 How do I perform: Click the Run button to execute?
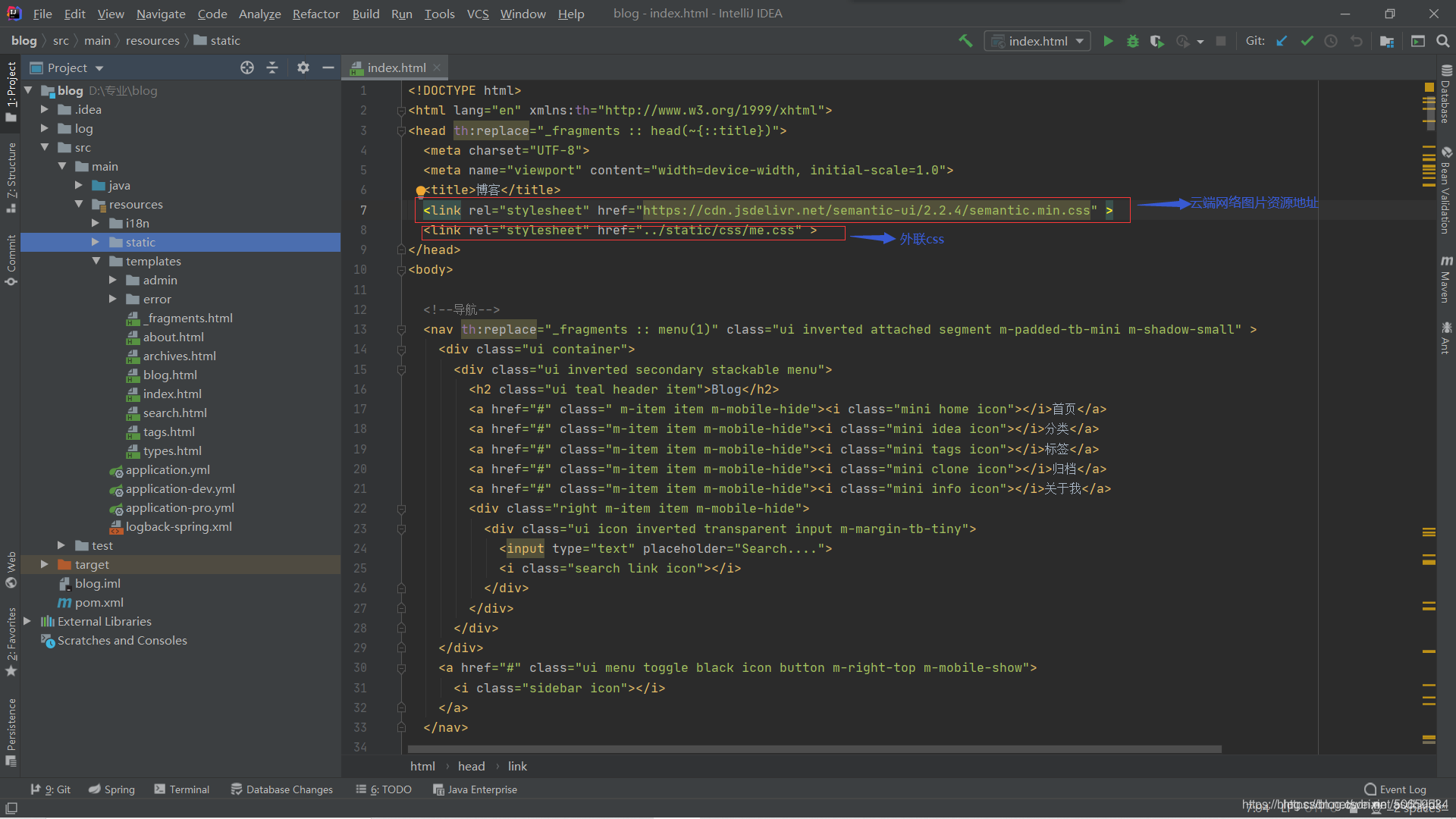click(1107, 40)
